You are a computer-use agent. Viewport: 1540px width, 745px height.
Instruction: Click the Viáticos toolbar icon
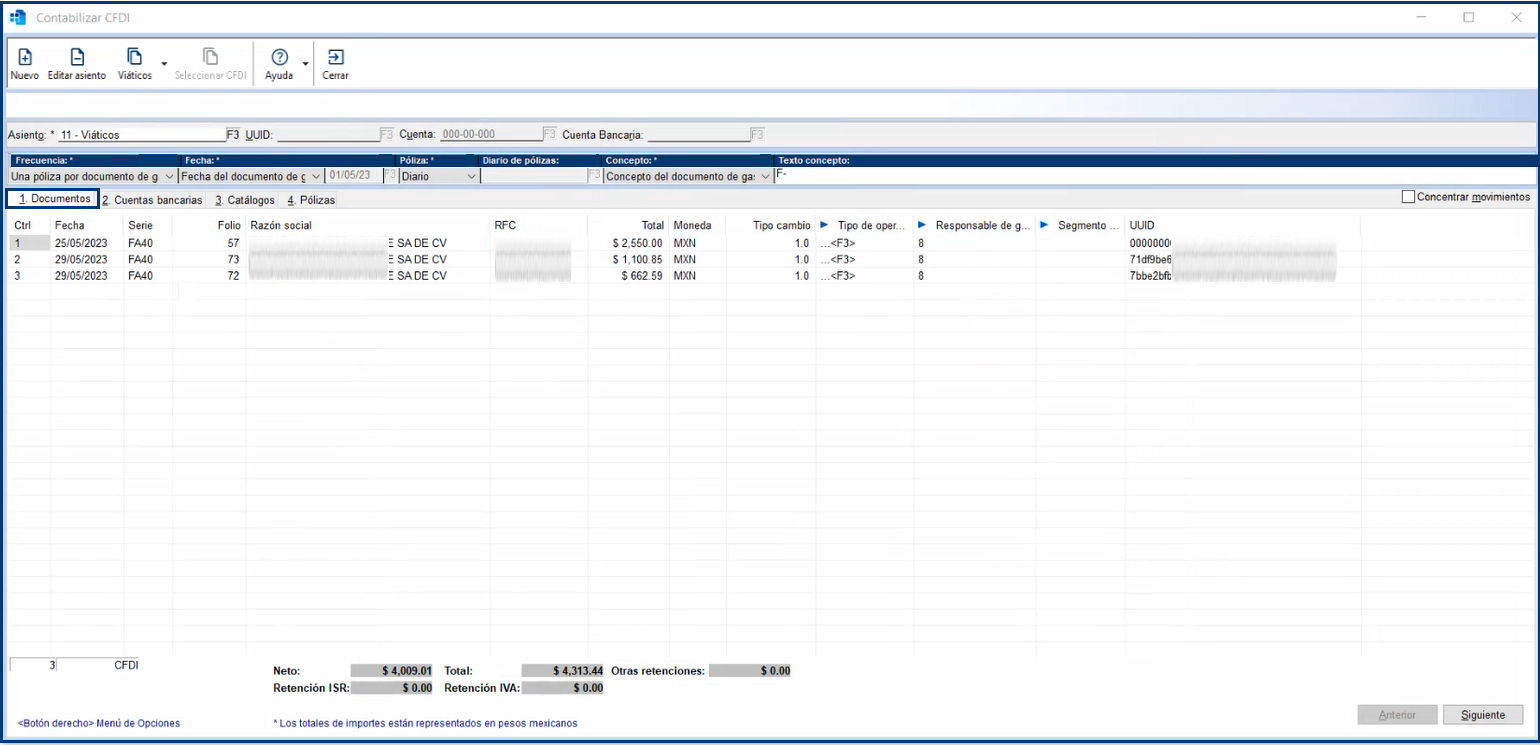click(x=135, y=58)
